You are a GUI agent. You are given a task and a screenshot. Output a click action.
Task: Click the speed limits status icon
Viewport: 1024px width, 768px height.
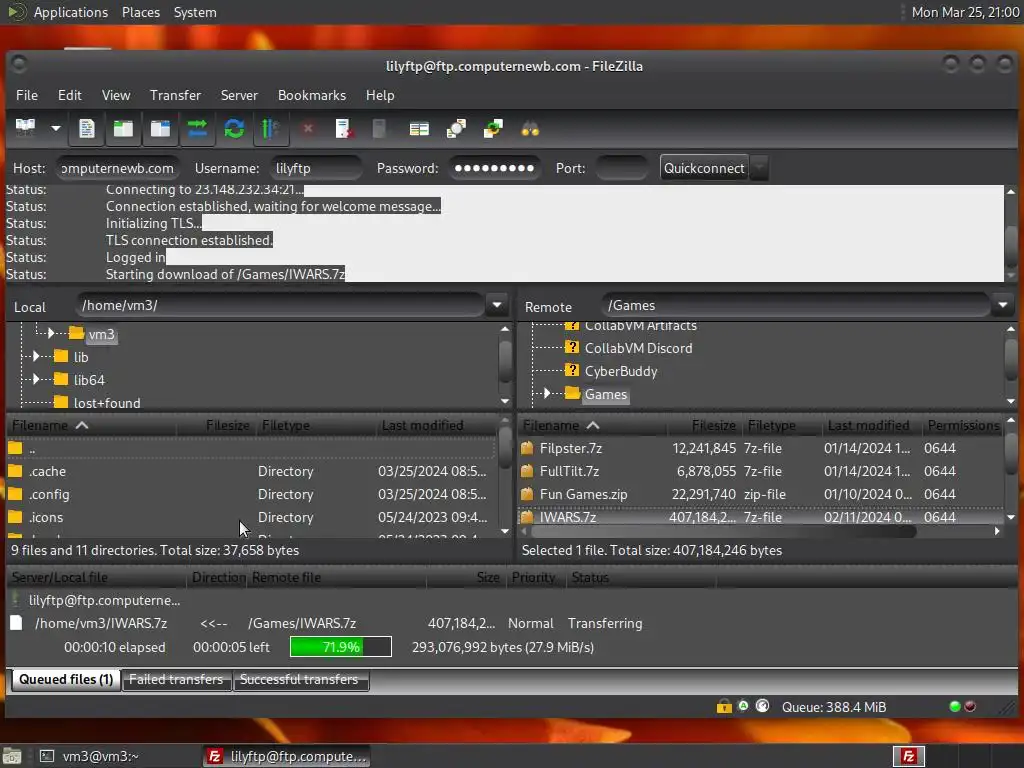762,706
